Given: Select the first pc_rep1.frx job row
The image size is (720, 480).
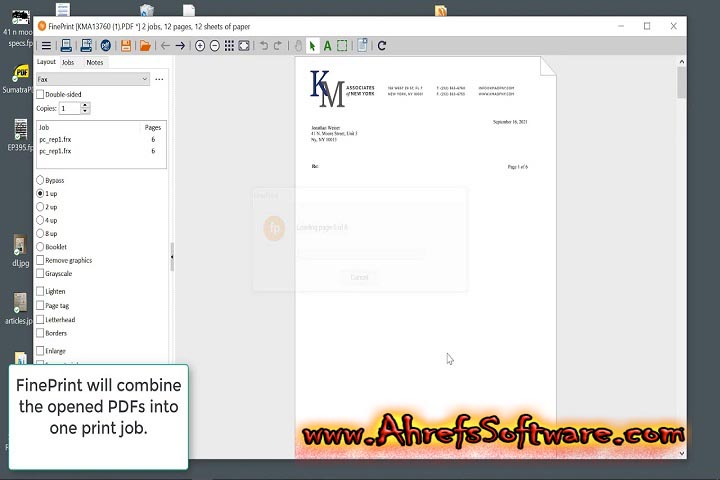Looking at the screenshot, I should click(x=101, y=139).
